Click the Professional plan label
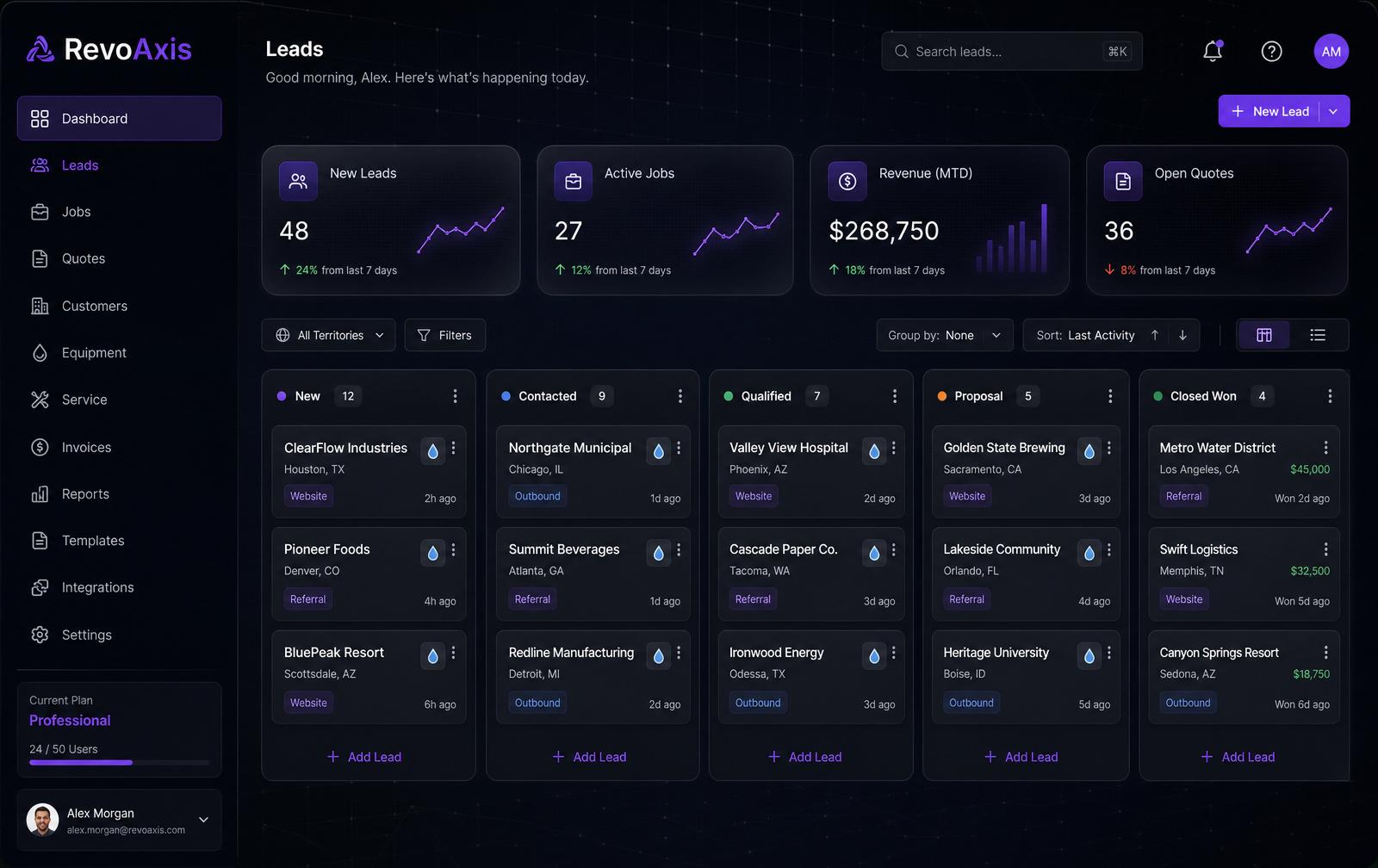Image resolution: width=1378 pixels, height=868 pixels. tap(70, 721)
